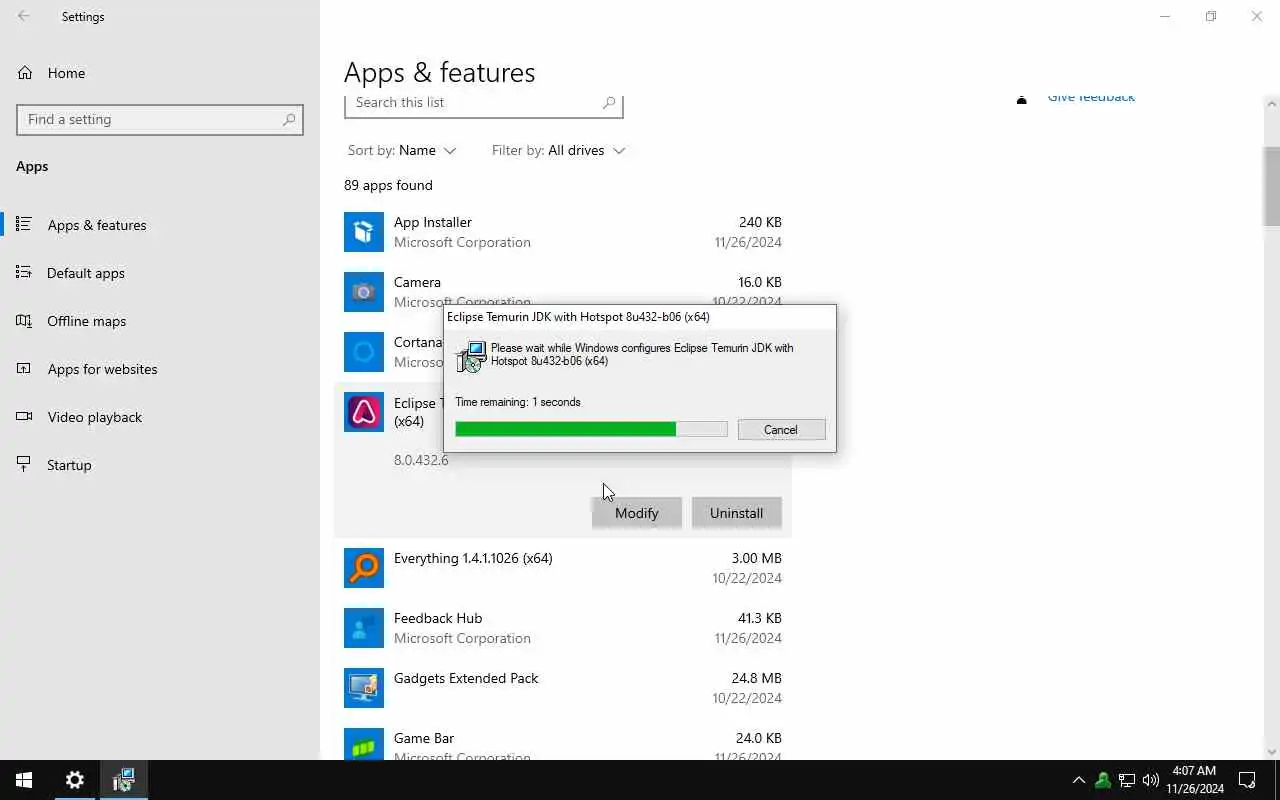
Task: Select the Feedback Hub list entry
Action: tap(563, 628)
